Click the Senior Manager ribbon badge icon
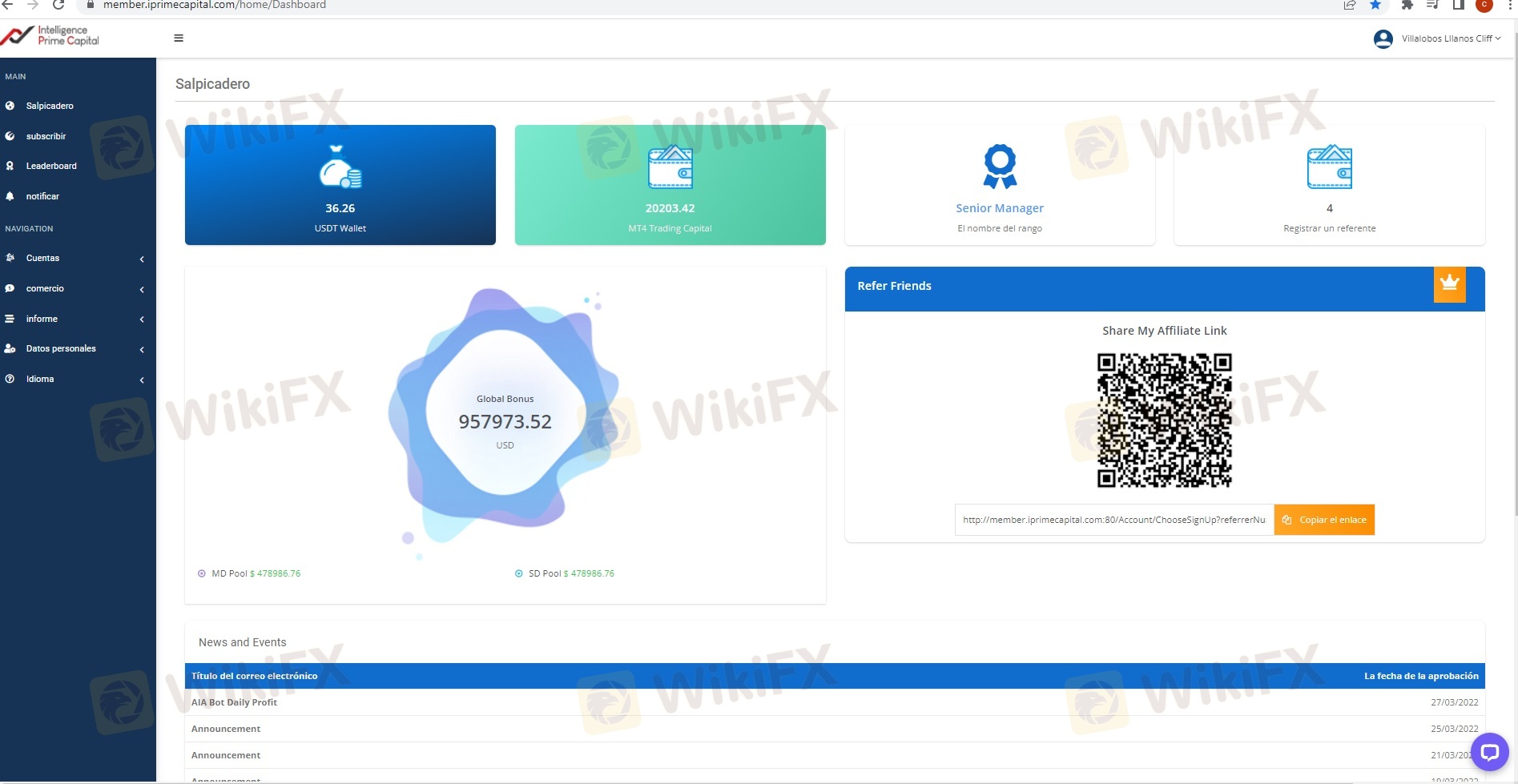This screenshot has width=1518, height=784. coord(1000,167)
